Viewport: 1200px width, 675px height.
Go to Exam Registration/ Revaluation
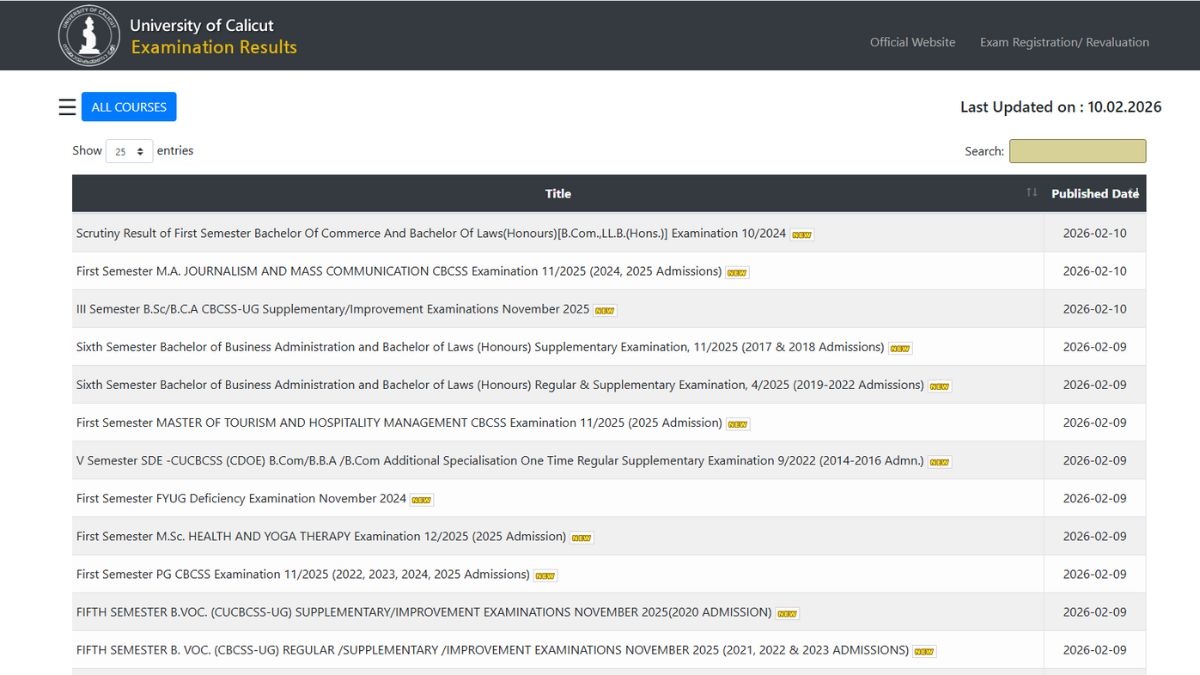[x=1064, y=42]
